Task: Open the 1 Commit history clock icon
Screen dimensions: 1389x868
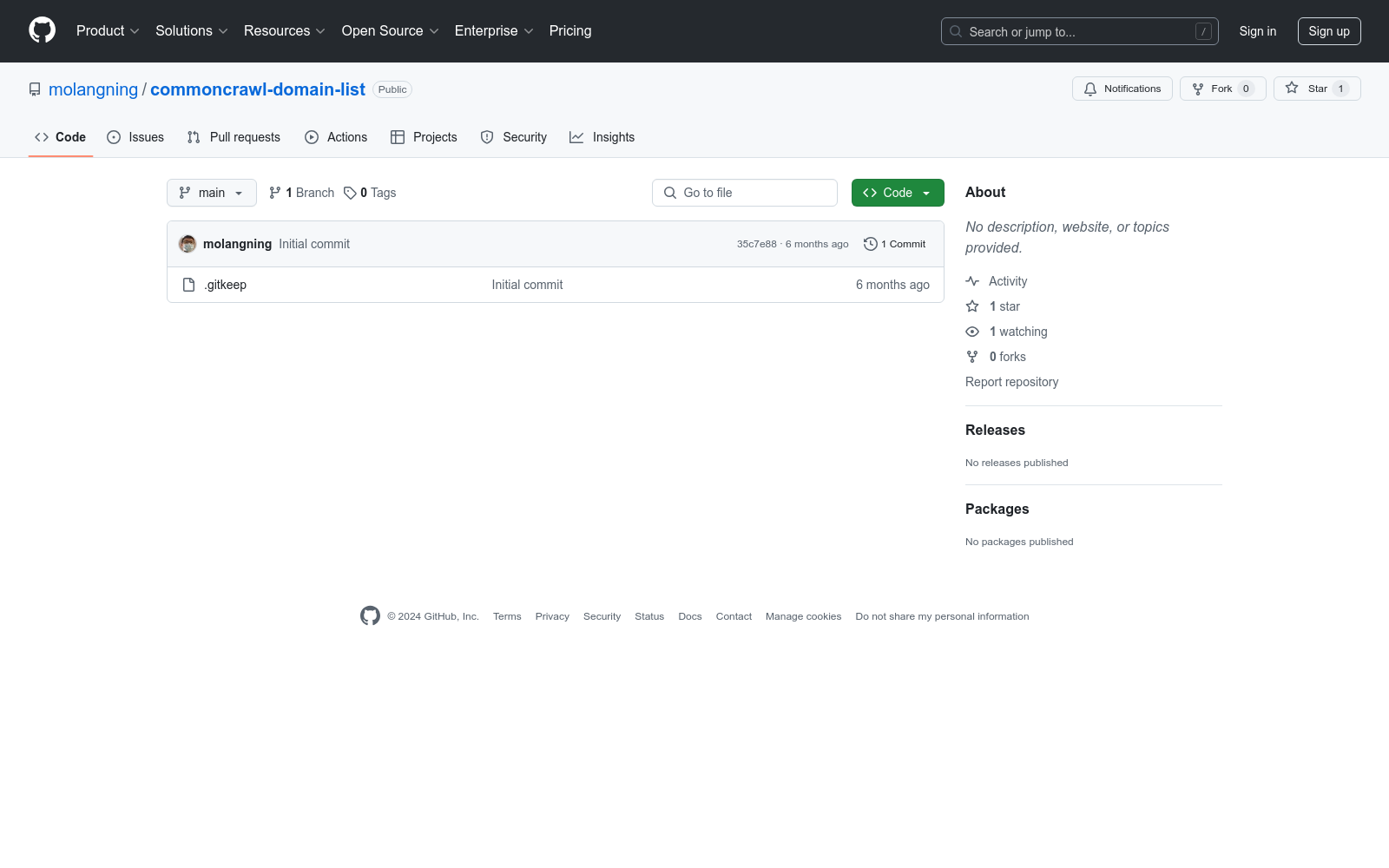Action: point(871,244)
